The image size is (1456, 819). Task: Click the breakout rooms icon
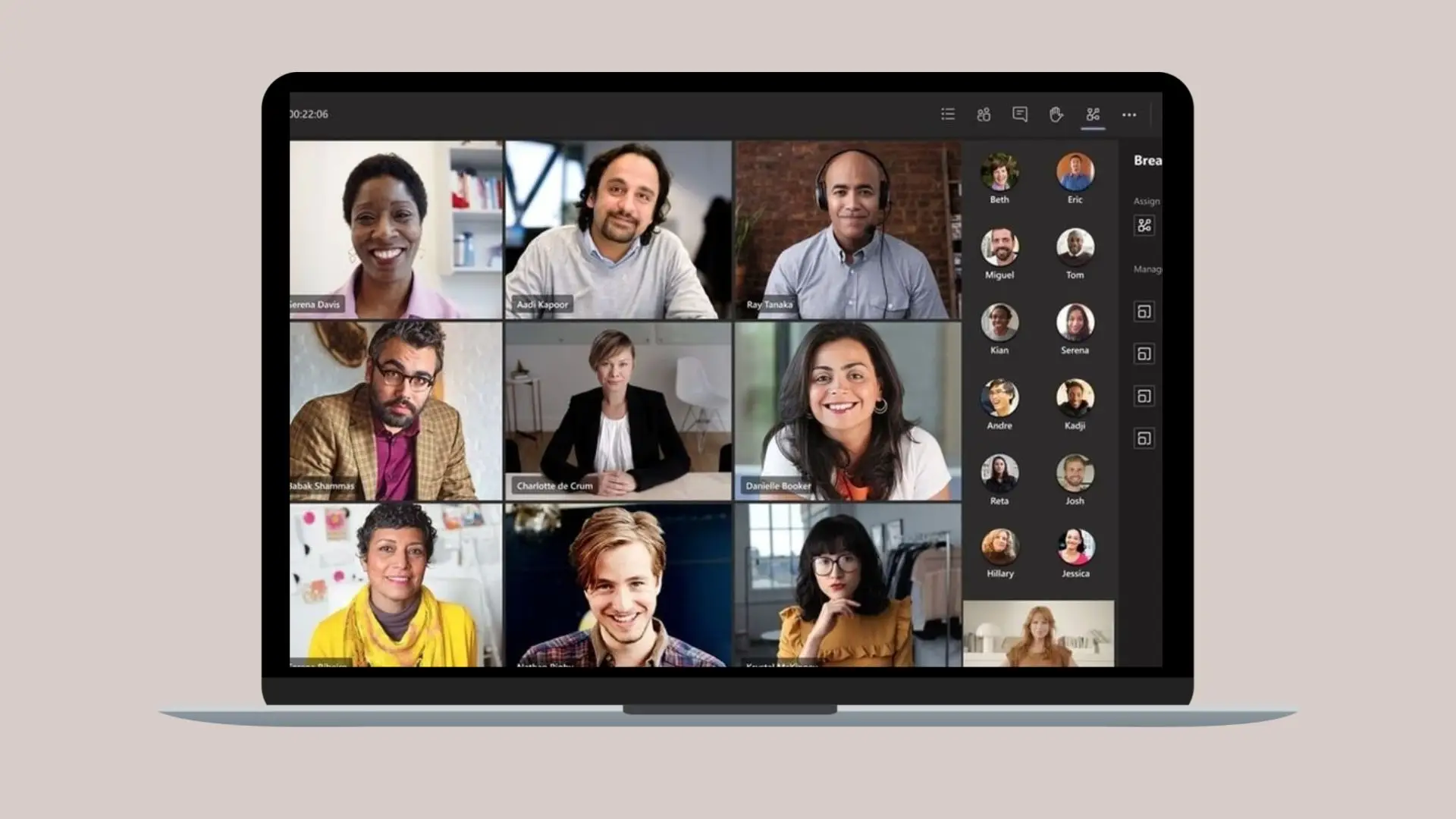pos(1092,114)
